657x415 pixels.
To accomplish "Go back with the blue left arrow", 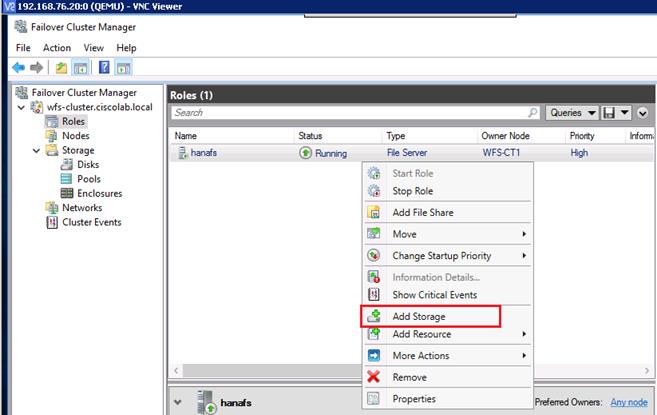I will pyautogui.click(x=18, y=67).
